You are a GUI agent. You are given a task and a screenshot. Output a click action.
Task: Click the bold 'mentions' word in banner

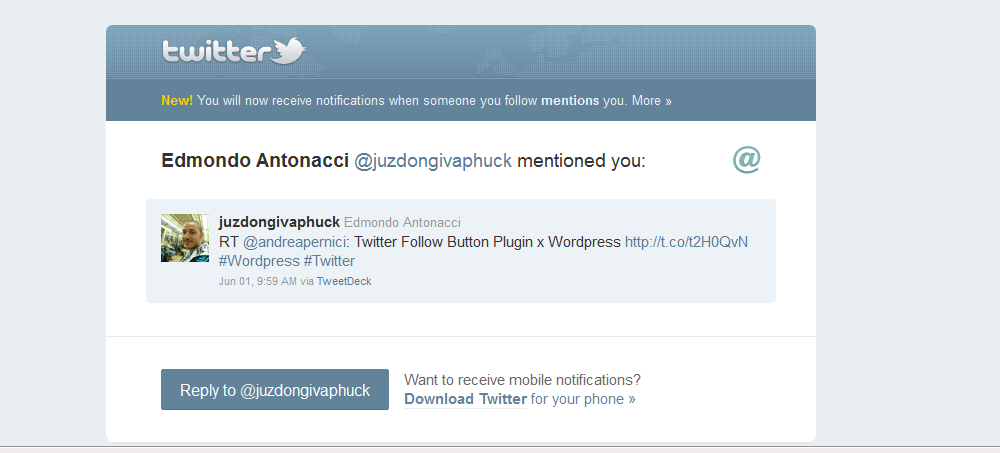(x=571, y=101)
